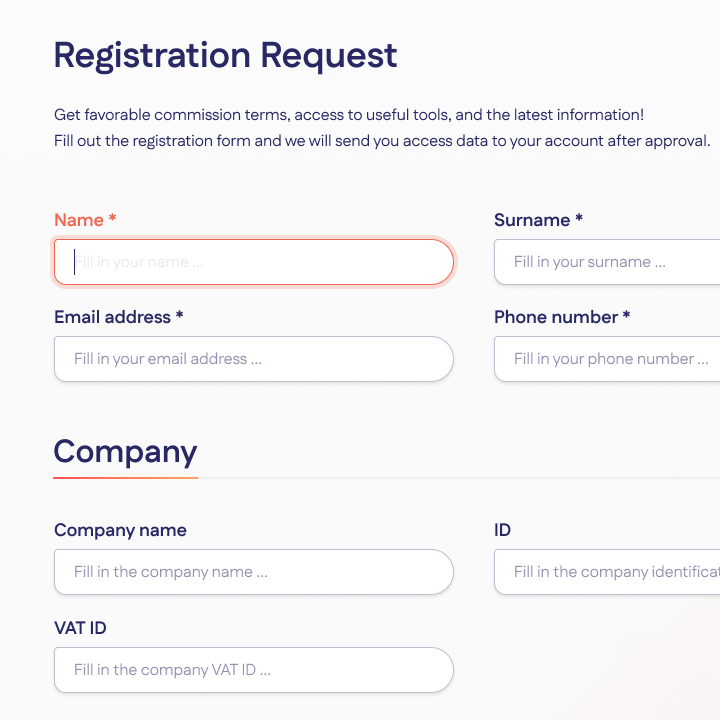Click the Phone number label text

point(556,317)
